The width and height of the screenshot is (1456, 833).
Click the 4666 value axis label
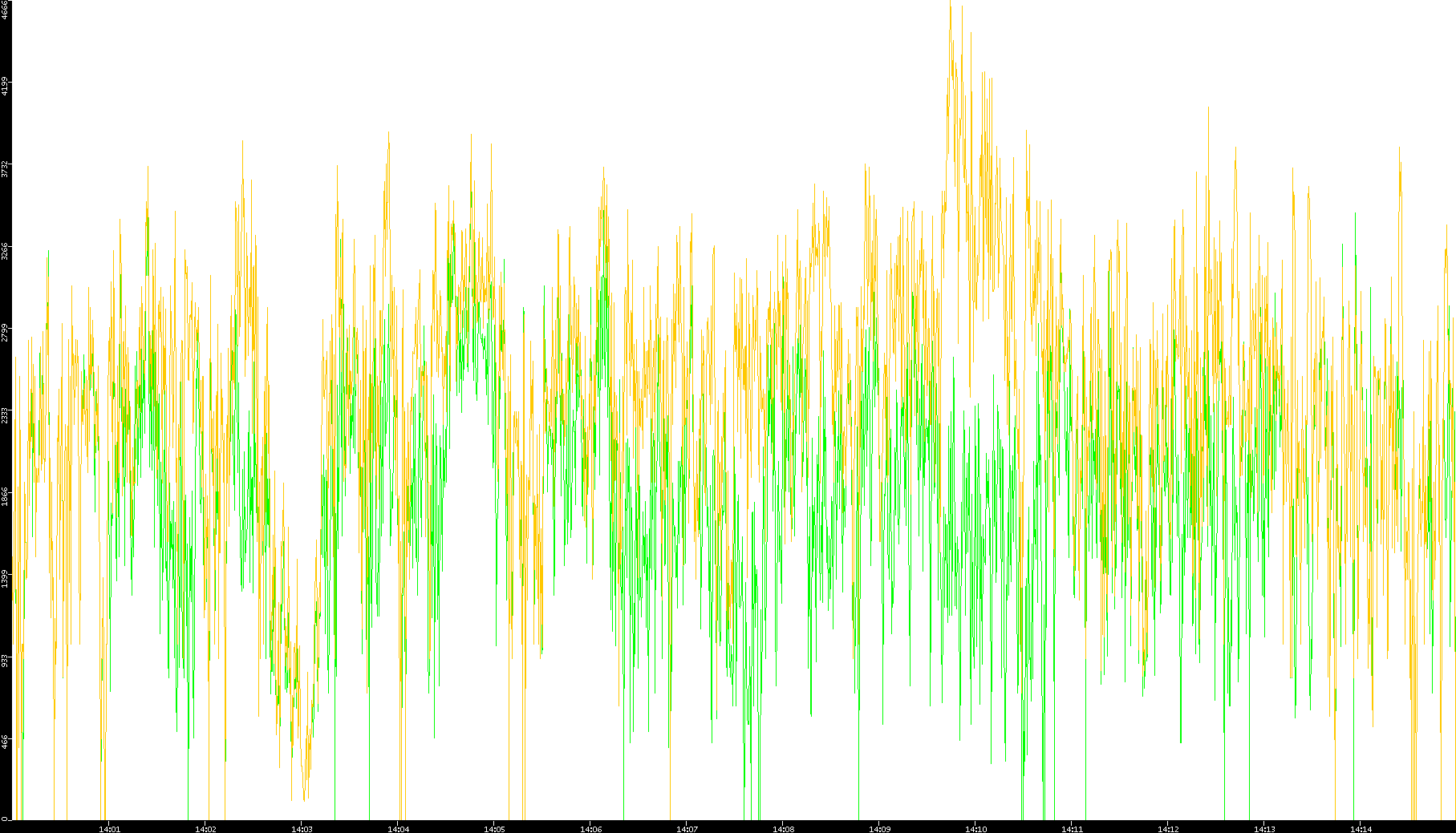(x=5, y=10)
